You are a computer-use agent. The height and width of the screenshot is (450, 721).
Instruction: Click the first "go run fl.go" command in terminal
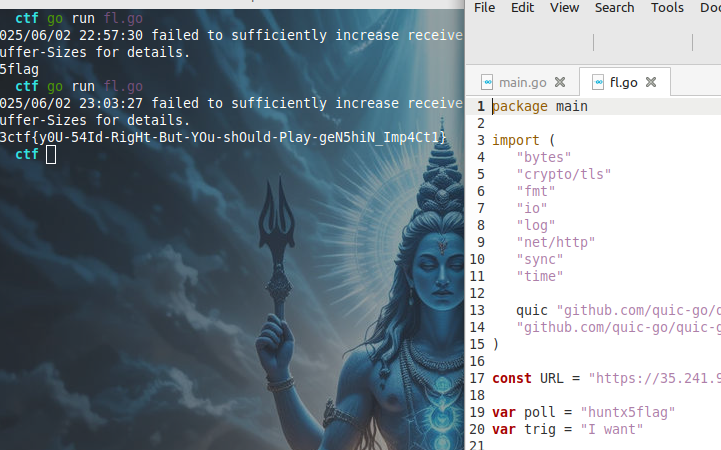95,18
